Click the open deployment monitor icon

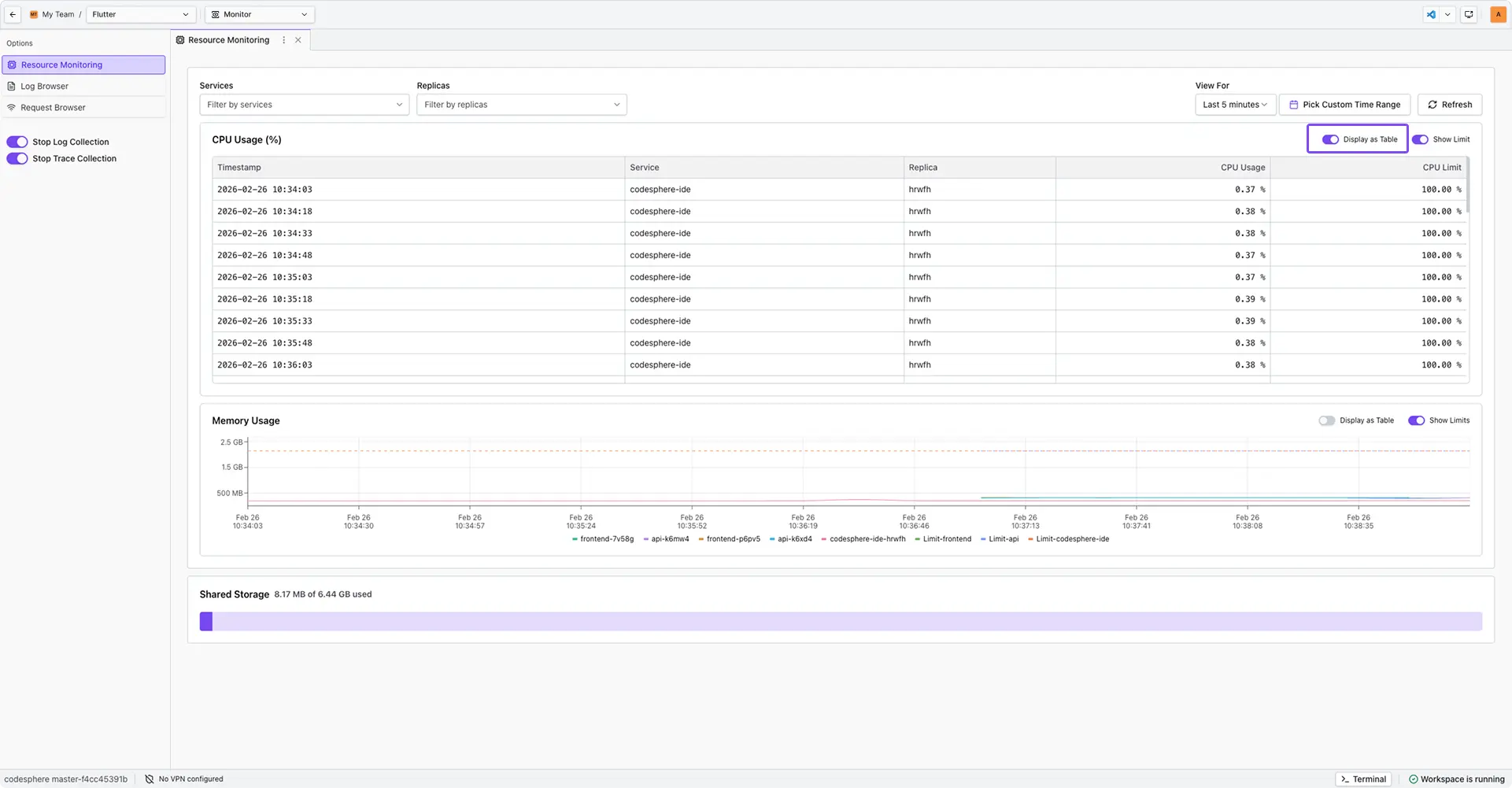click(1469, 14)
